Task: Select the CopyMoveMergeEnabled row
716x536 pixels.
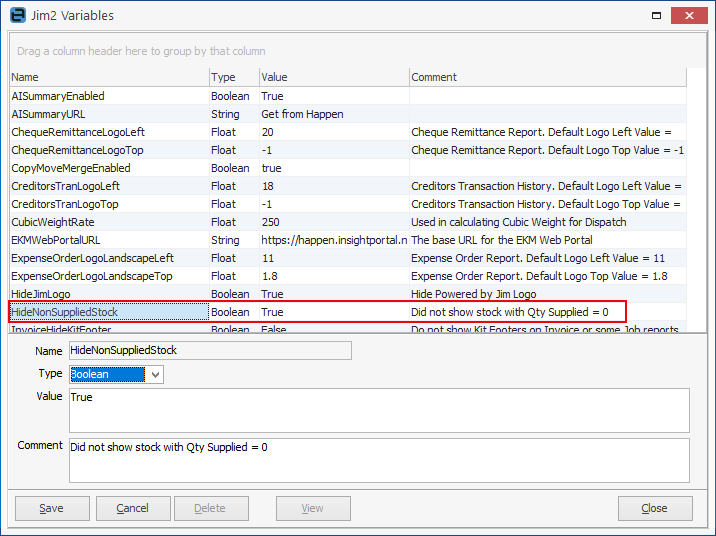Action: pyautogui.click(x=348, y=168)
